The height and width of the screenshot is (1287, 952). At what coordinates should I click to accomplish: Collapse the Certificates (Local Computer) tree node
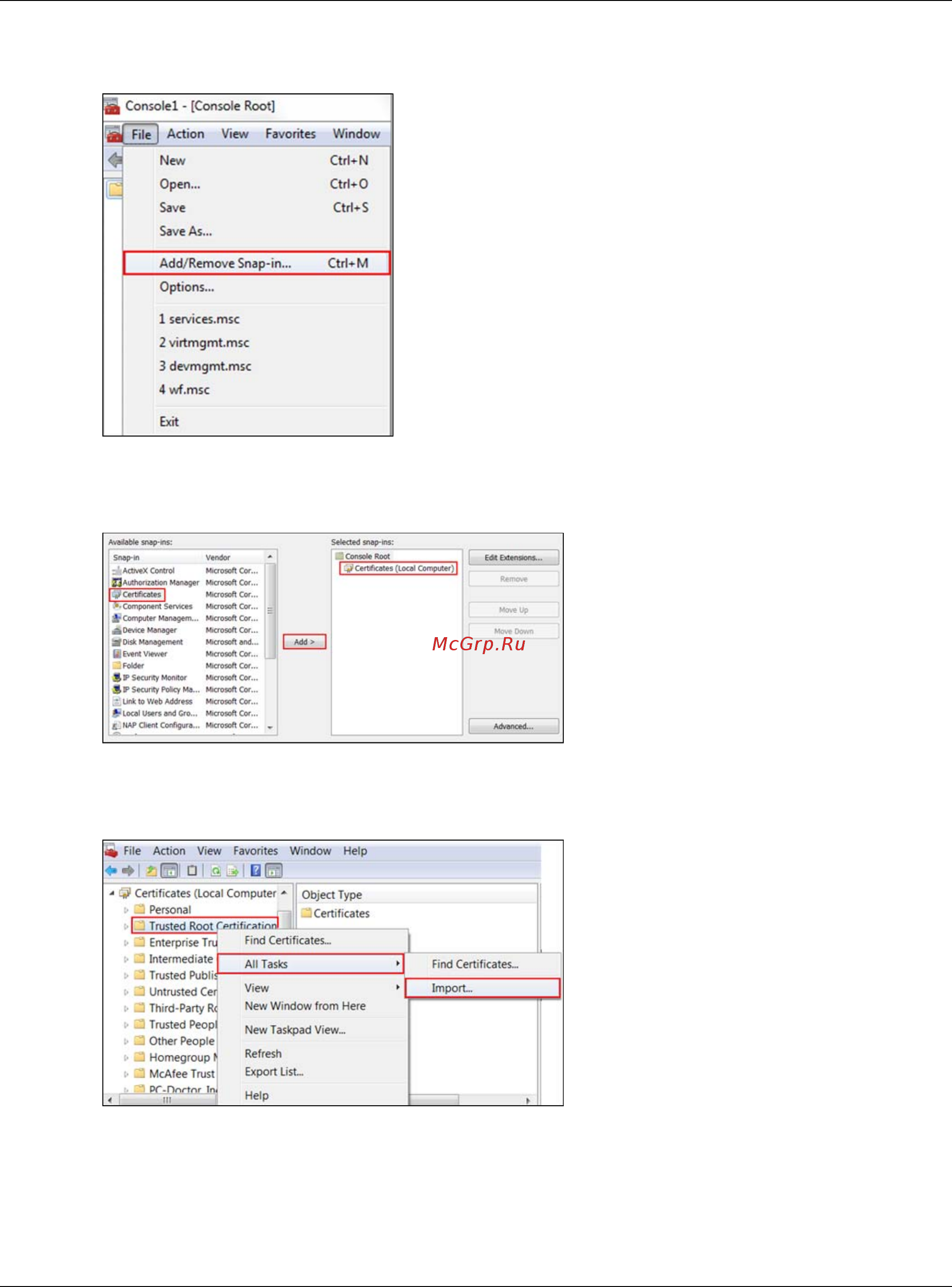click(x=112, y=893)
